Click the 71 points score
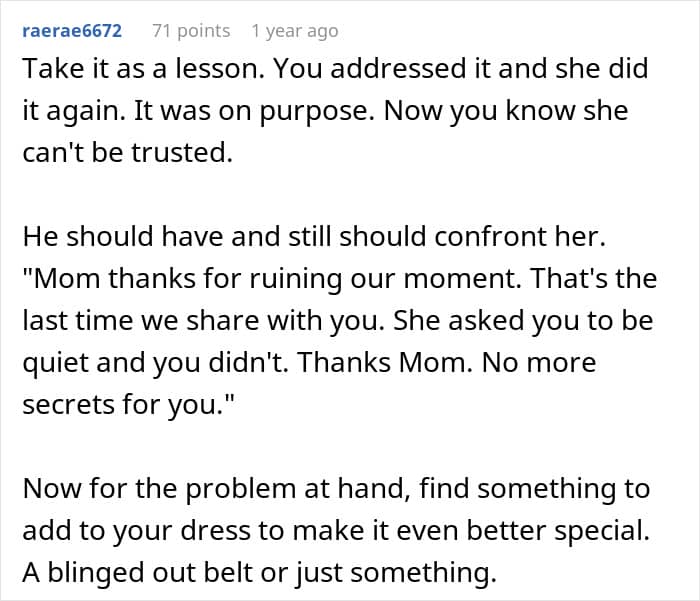This screenshot has width=700, height=601. tap(191, 31)
